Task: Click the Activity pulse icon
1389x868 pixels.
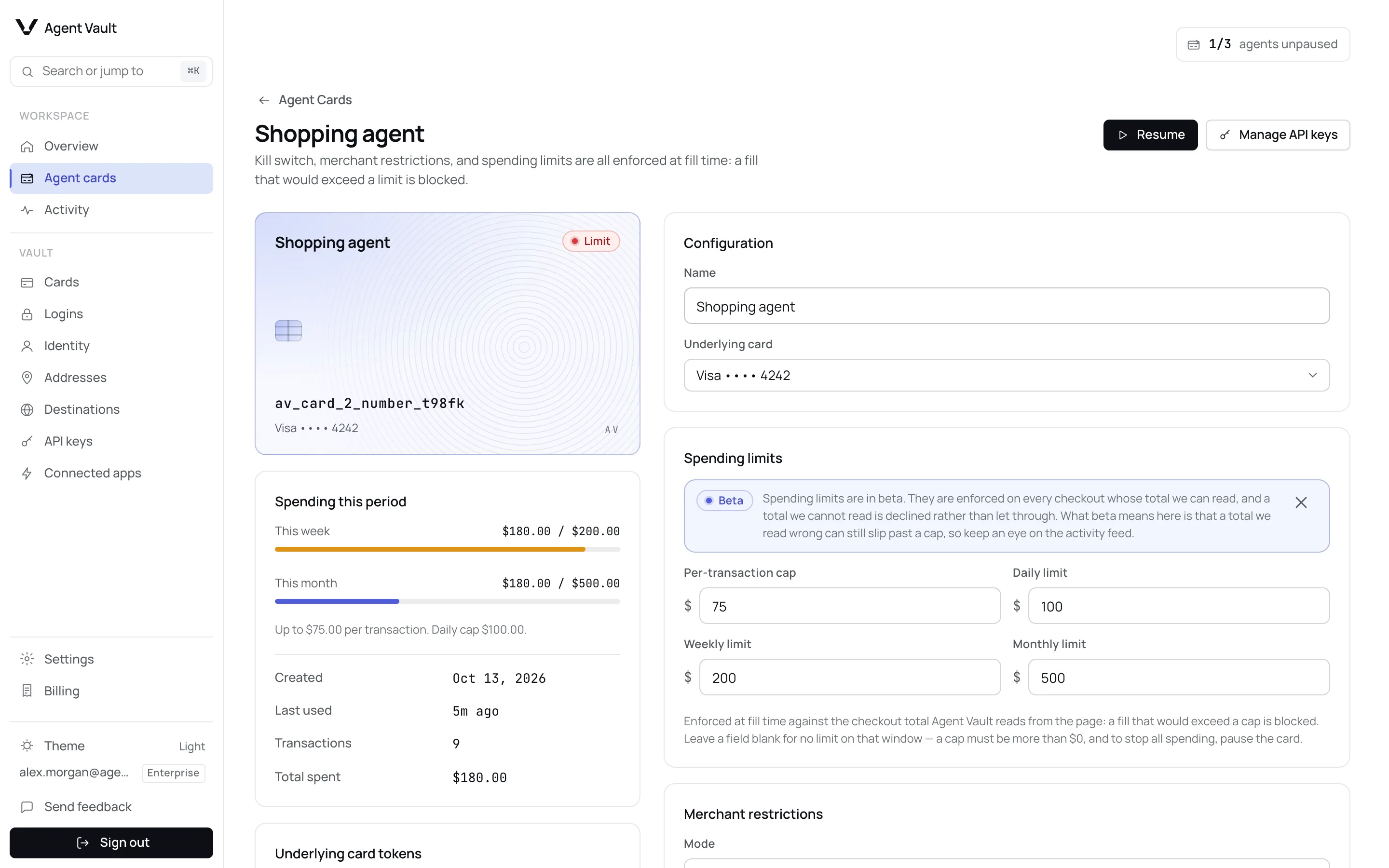Action: tap(27, 210)
